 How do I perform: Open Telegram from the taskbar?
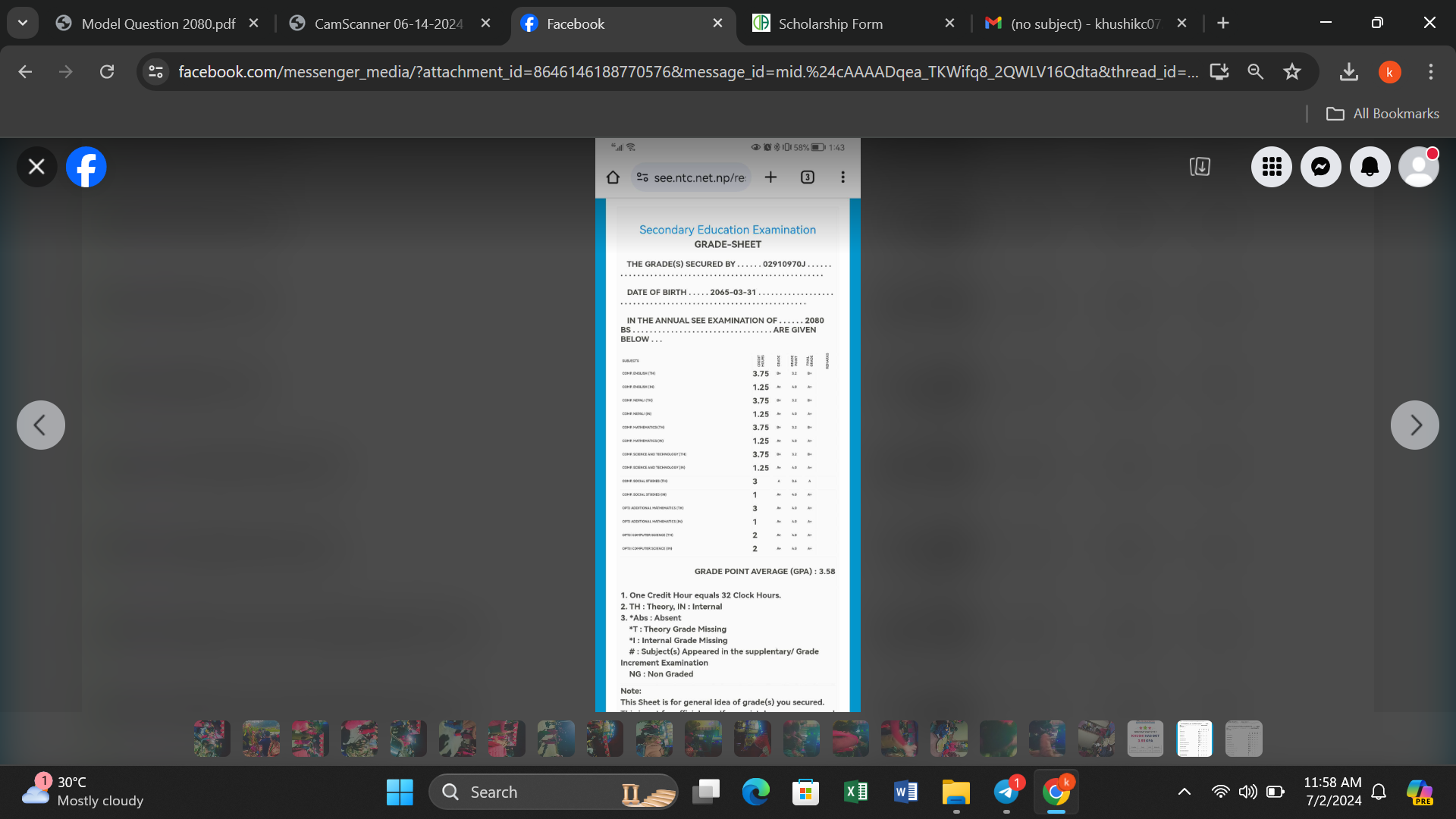(x=1006, y=792)
